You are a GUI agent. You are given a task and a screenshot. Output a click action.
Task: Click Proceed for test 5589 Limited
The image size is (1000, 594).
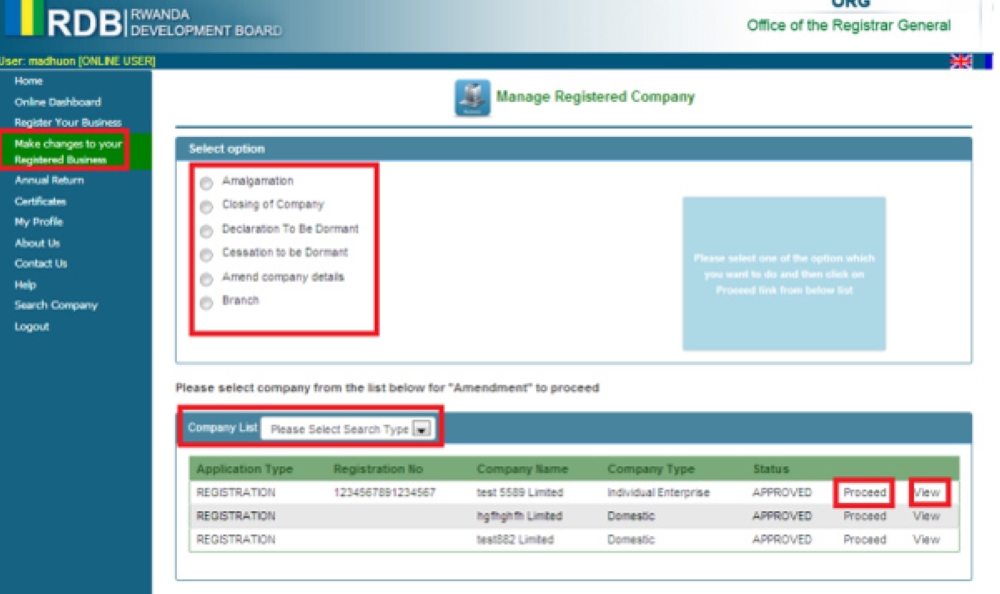point(864,493)
